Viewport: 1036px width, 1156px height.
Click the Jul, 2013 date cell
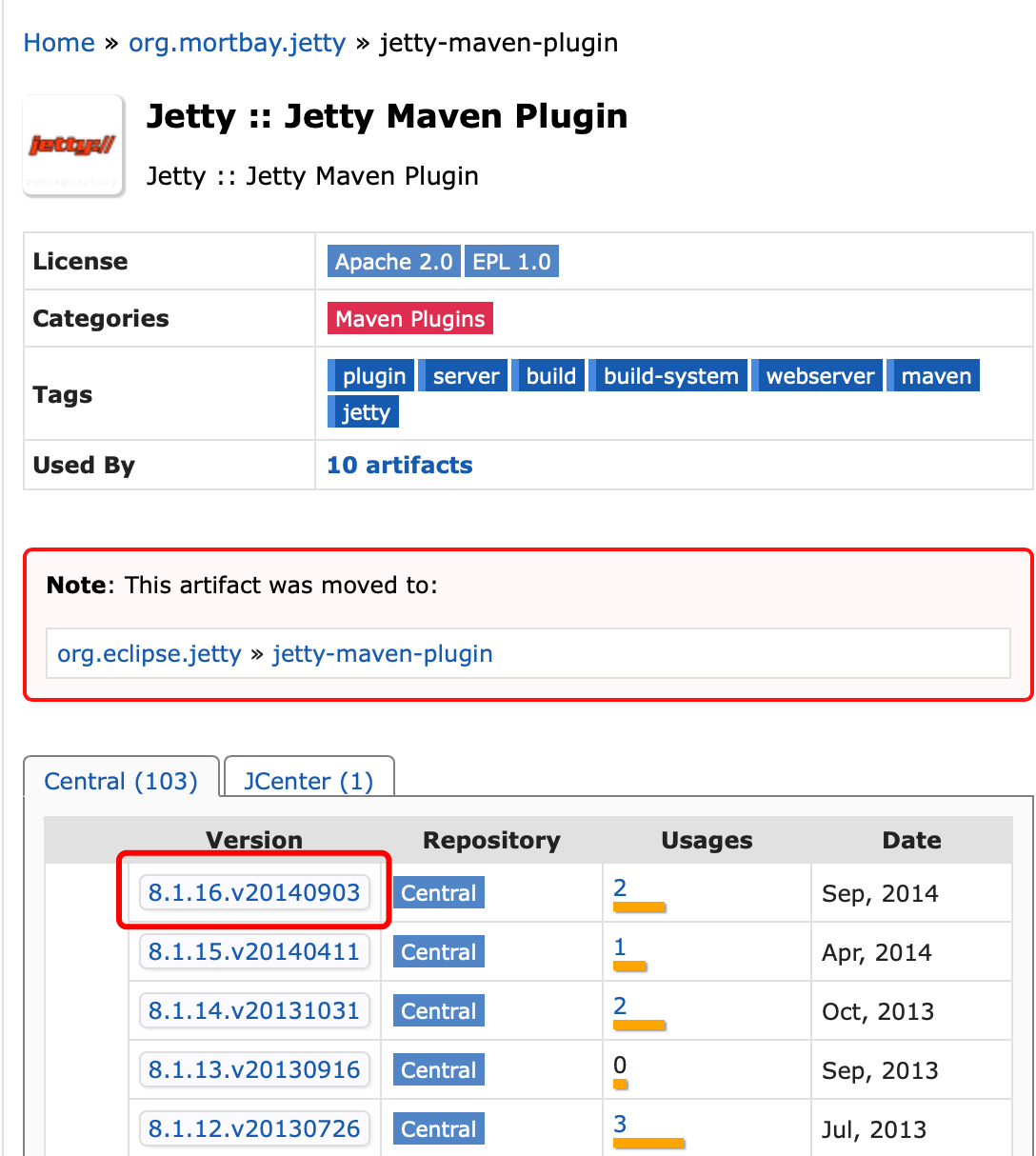[x=874, y=1130]
